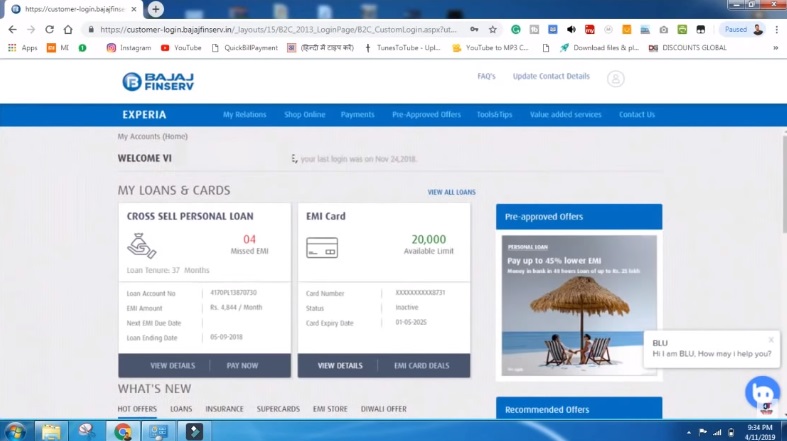Click Pre-approved Offers panel header
787x441 pixels.
pos(579,217)
